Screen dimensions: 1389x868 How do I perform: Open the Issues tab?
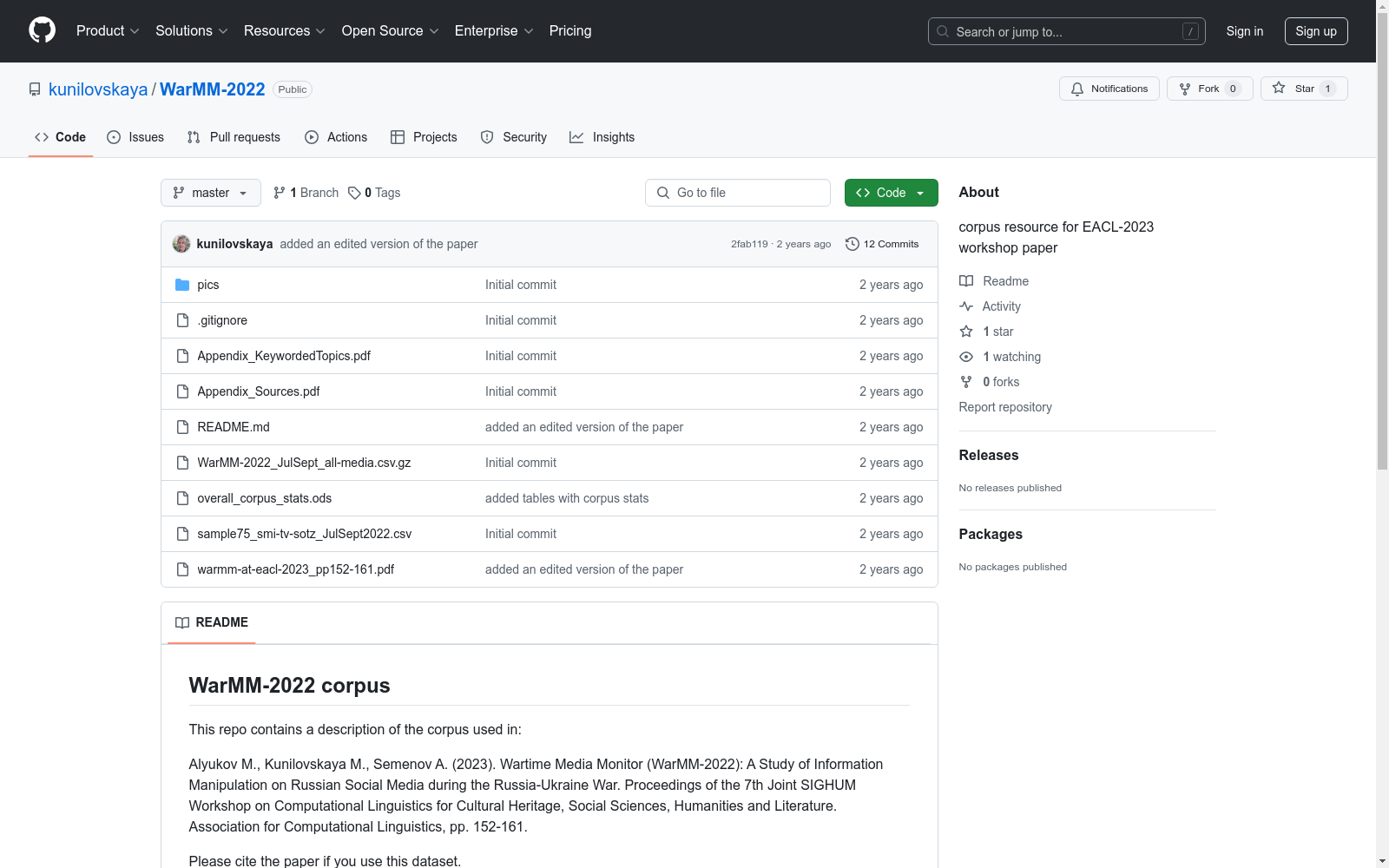pos(135,137)
